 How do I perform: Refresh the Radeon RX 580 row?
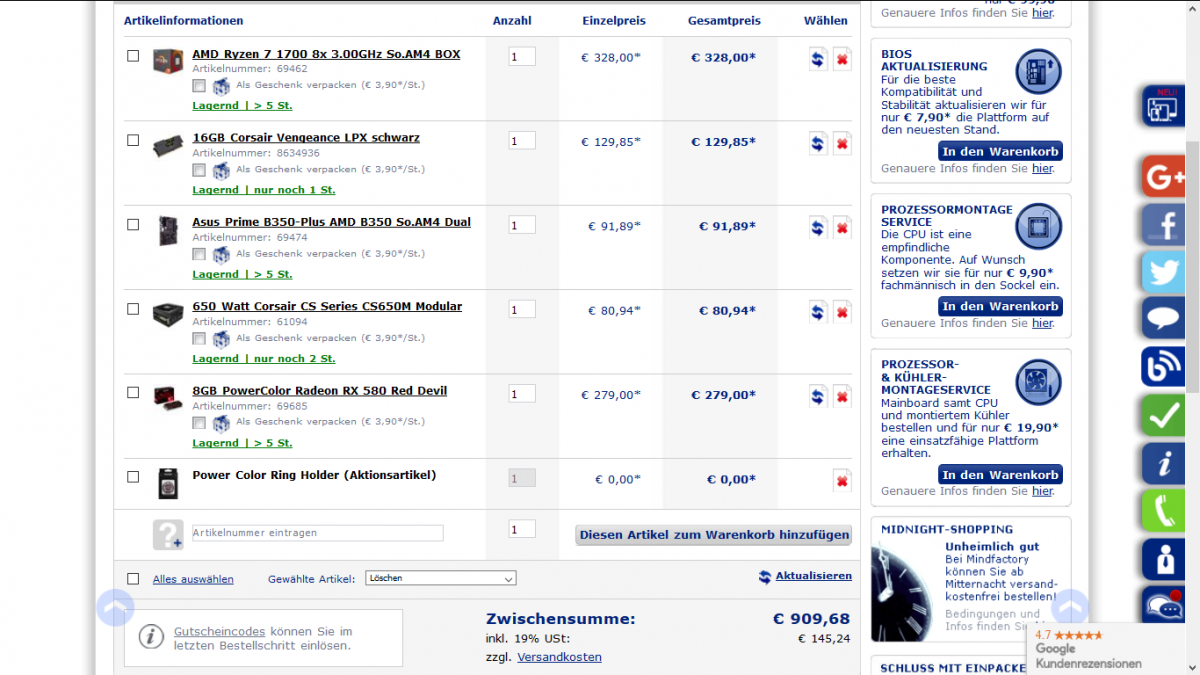(x=818, y=396)
